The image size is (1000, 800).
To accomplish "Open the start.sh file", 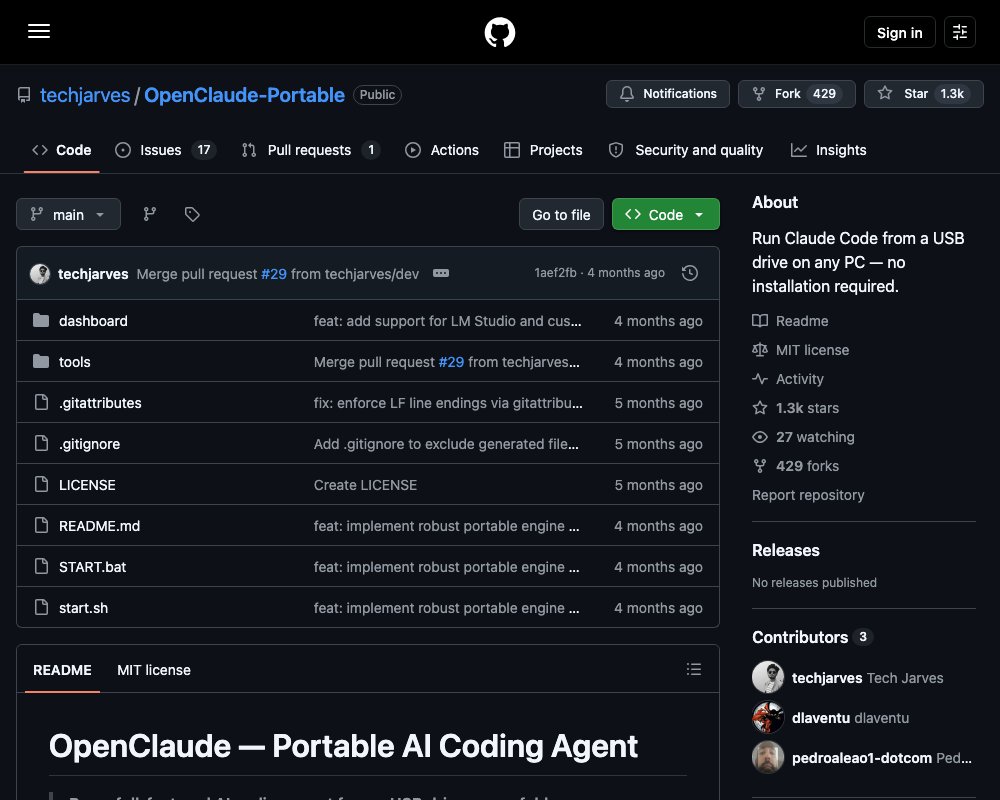I will [84, 608].
